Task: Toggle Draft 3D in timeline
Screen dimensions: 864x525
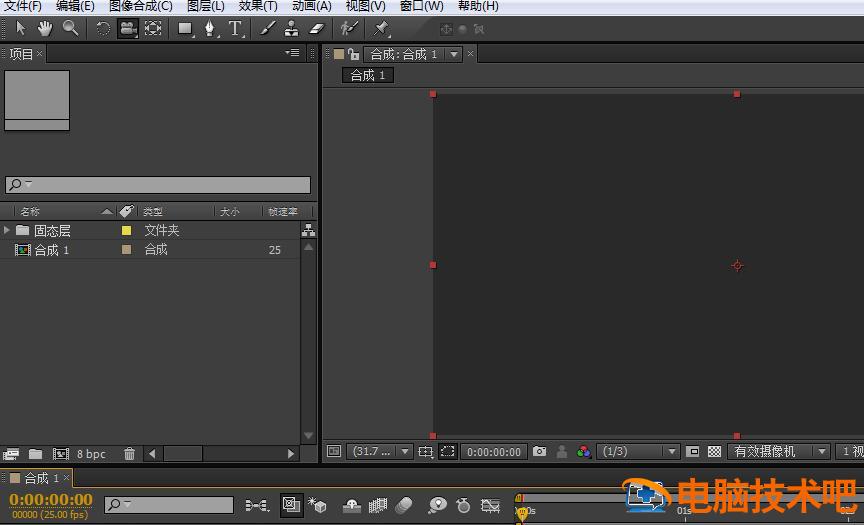Action: (318, 505)
